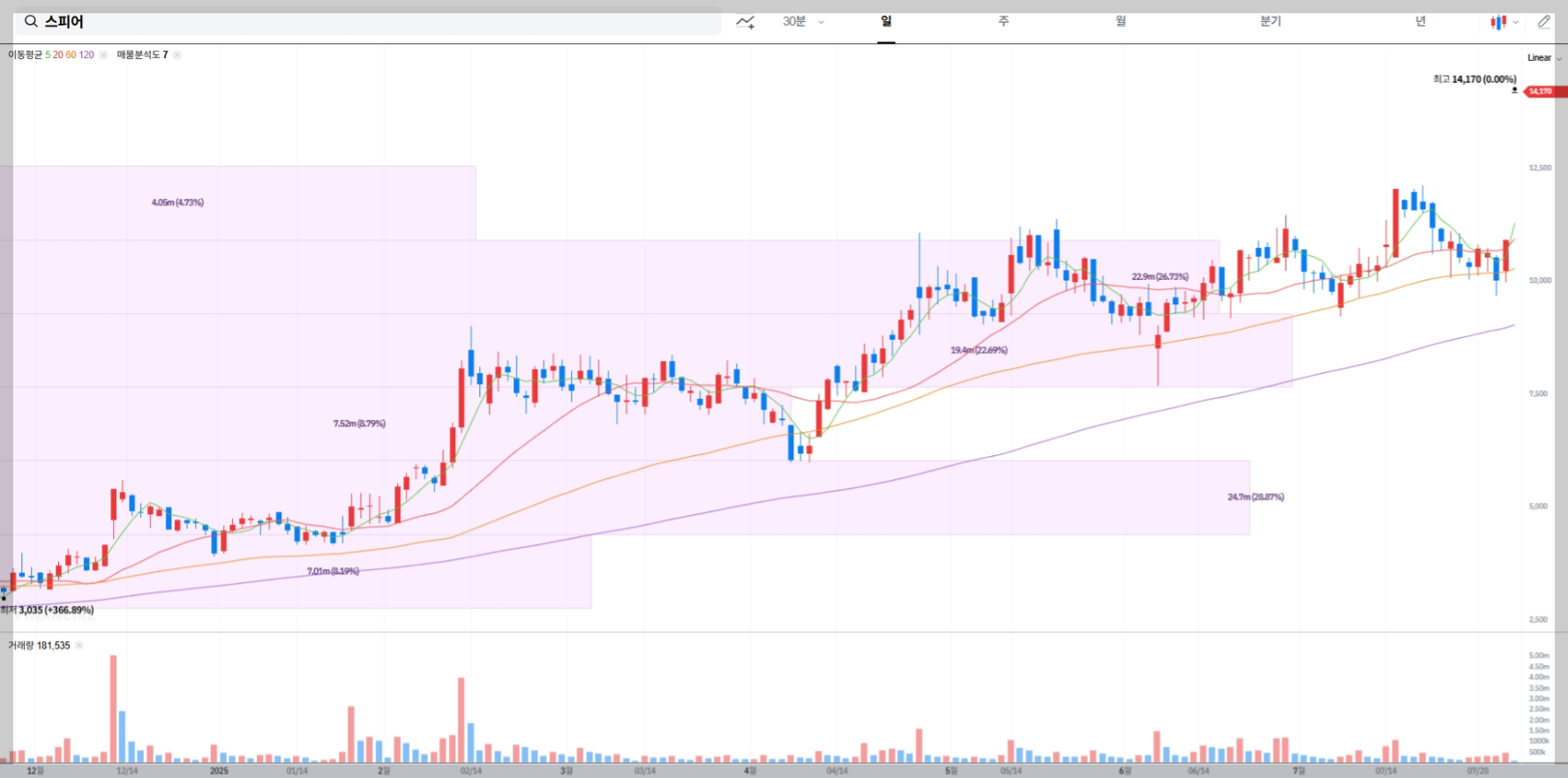Click the 이동평균 indicator label
1568x778 pixels.
(25, 55)
